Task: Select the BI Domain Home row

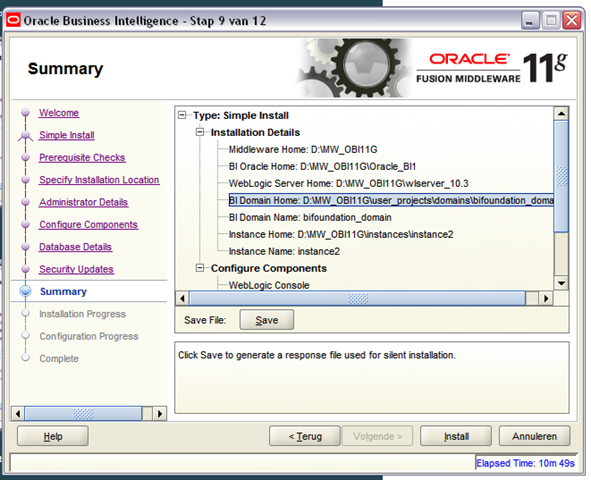Action: (391, 200)
